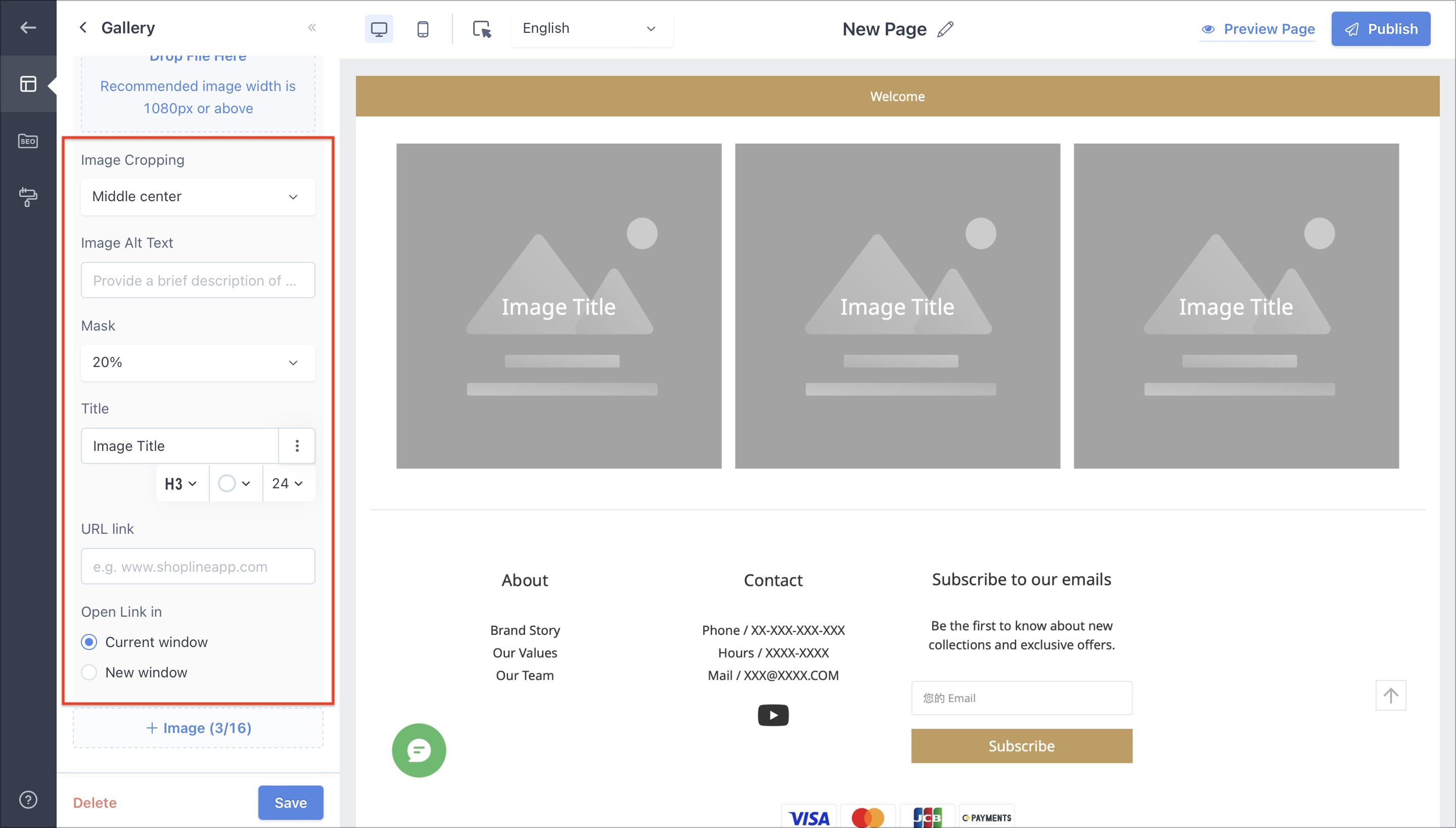
Task: Click the Phone / XX-XXX-XXX-XXX text
Action: click(773, 630)
